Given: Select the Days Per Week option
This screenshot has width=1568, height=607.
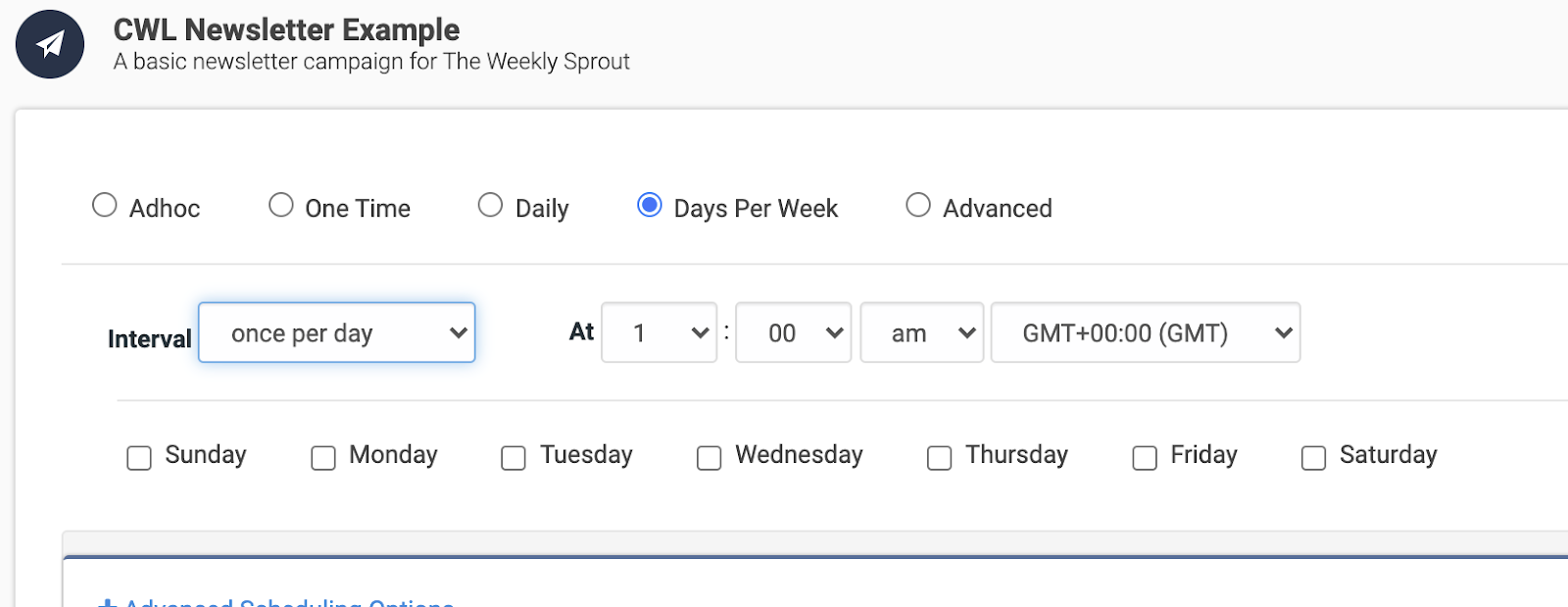Looking at the screenshot, I should click(649, 205).
